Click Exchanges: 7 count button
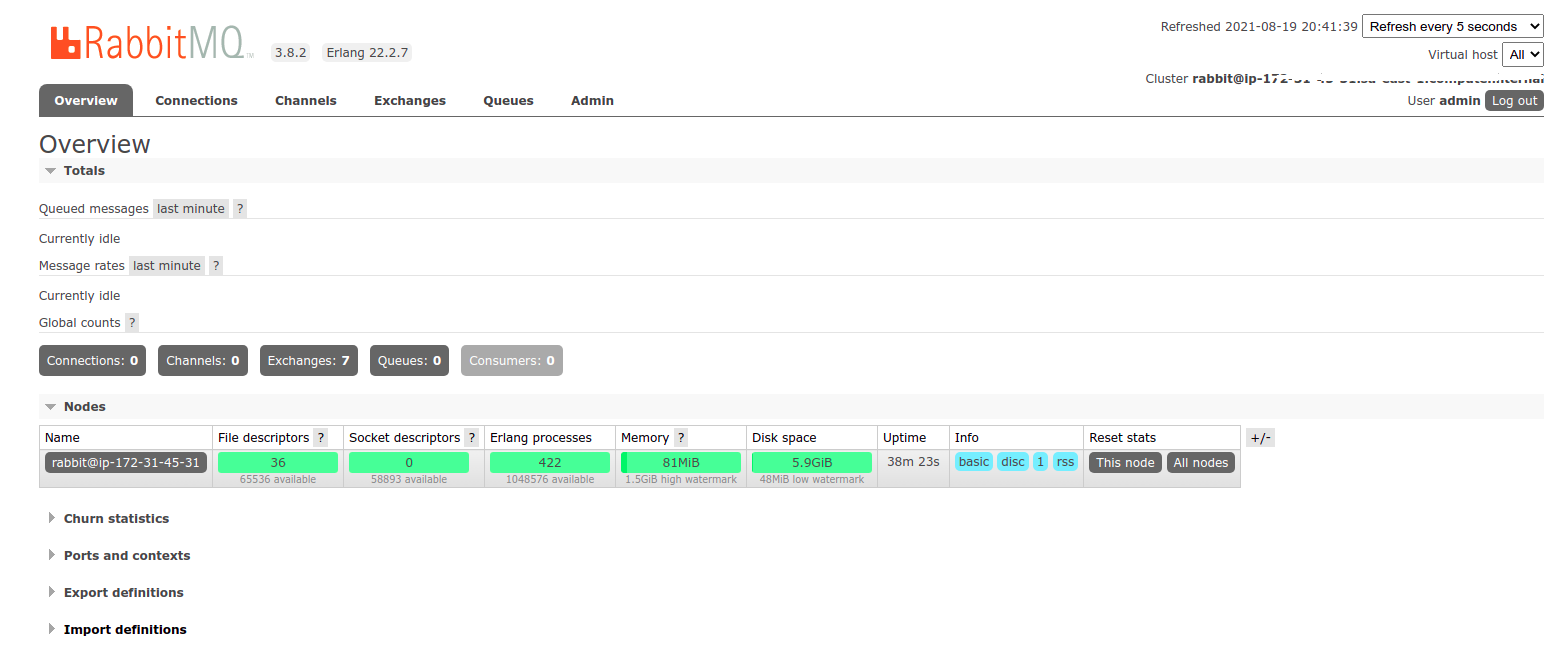 (309, 361)
